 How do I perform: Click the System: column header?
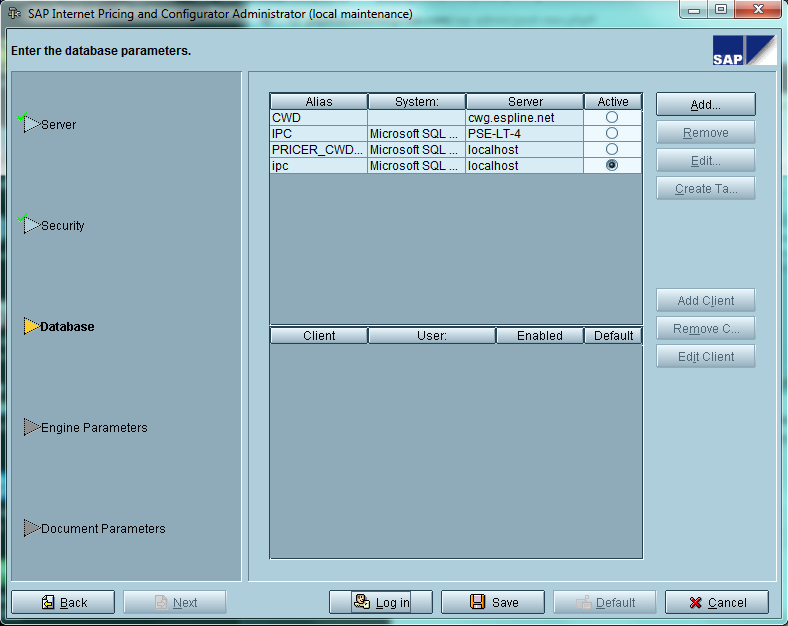(x=417, y=101)
